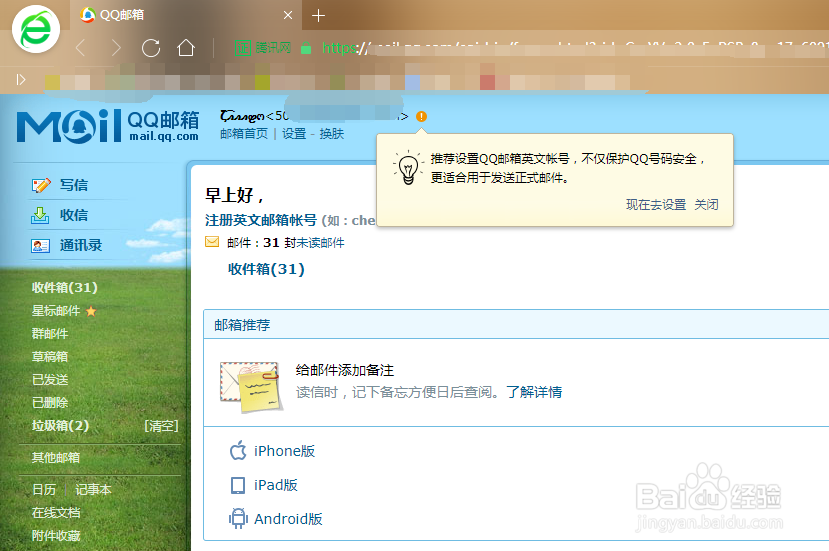Open iPad版 download link
Image resolution: width=829 pixels, height=551 pixels.
click(275, 485)
